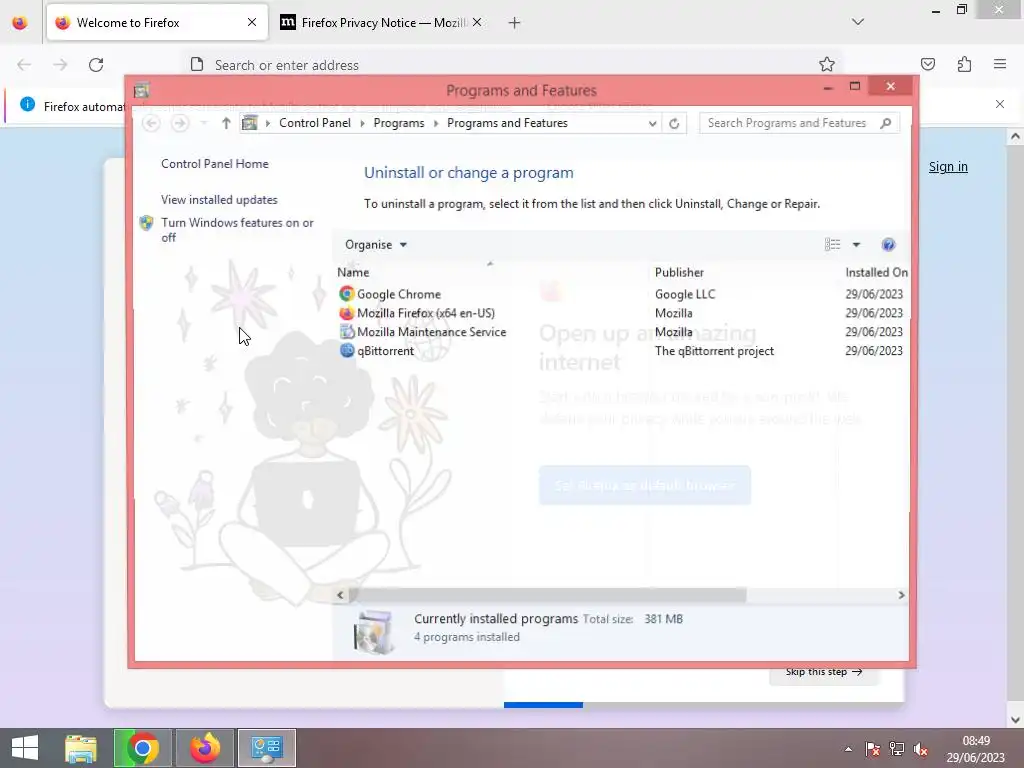Switch to Firefox Privacy Notice tab
This screenshot has width=1024, height=768.
(x=382, y=23)
